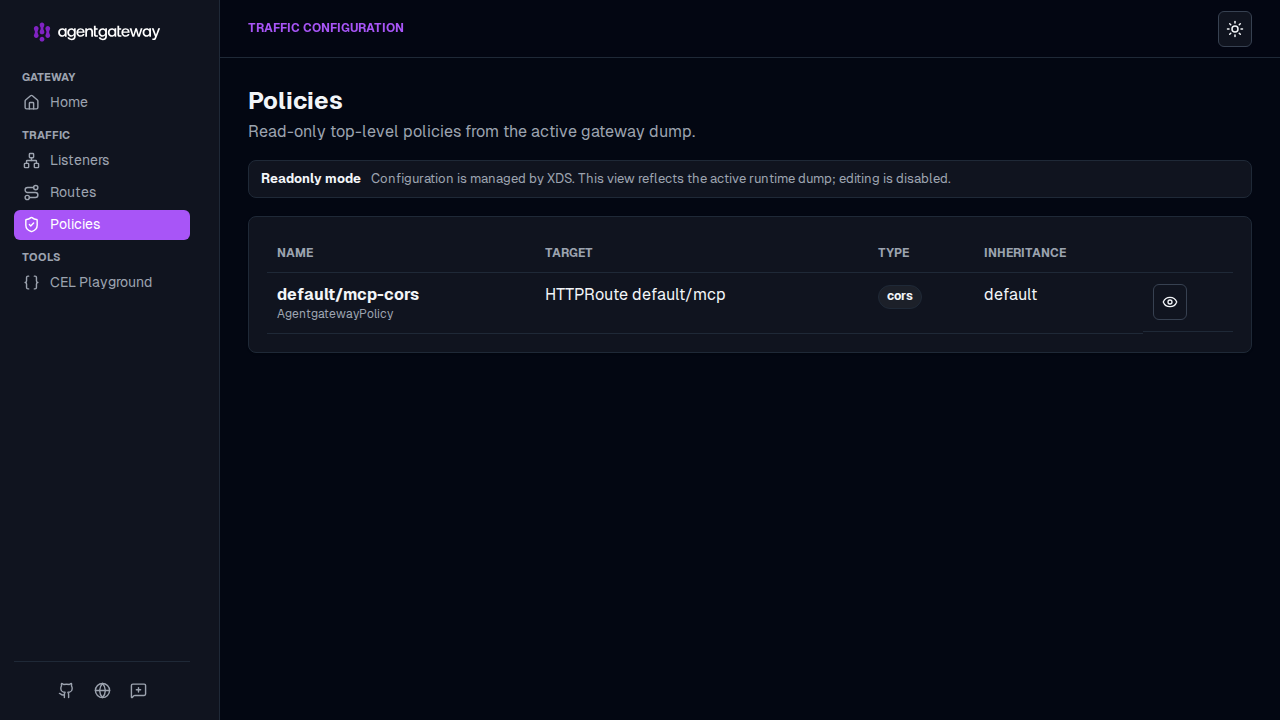This screenshot has width=1280, height=720.
Task: Click the NAME column header
Action: 295,253
